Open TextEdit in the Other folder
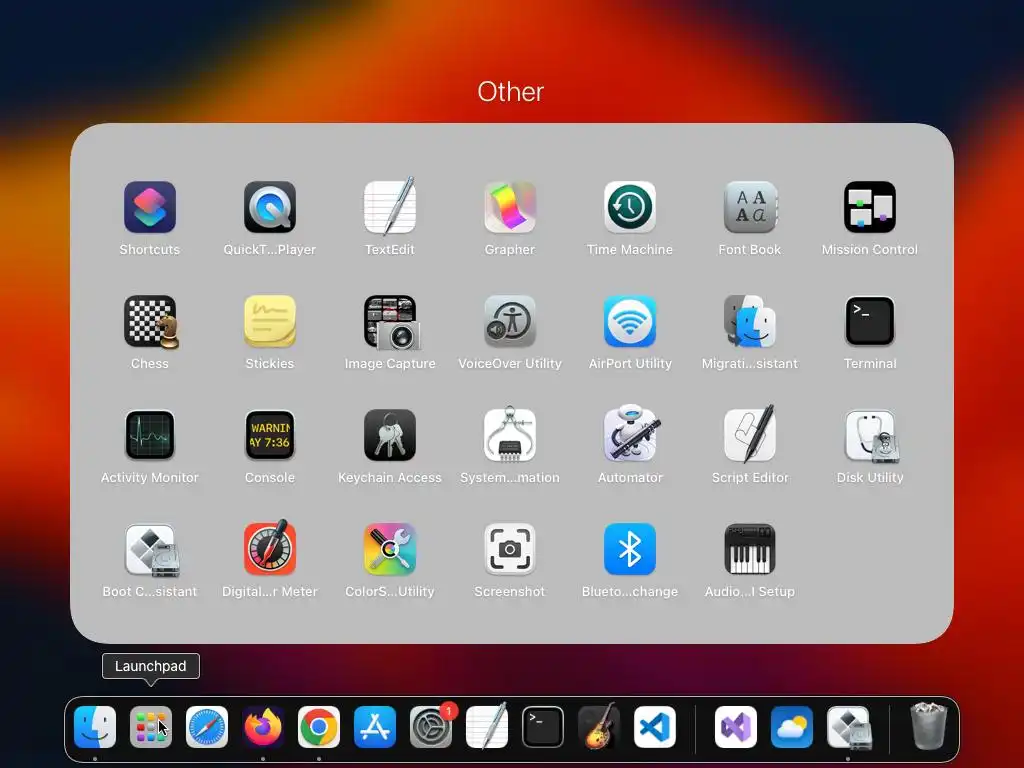 [390, 207]
